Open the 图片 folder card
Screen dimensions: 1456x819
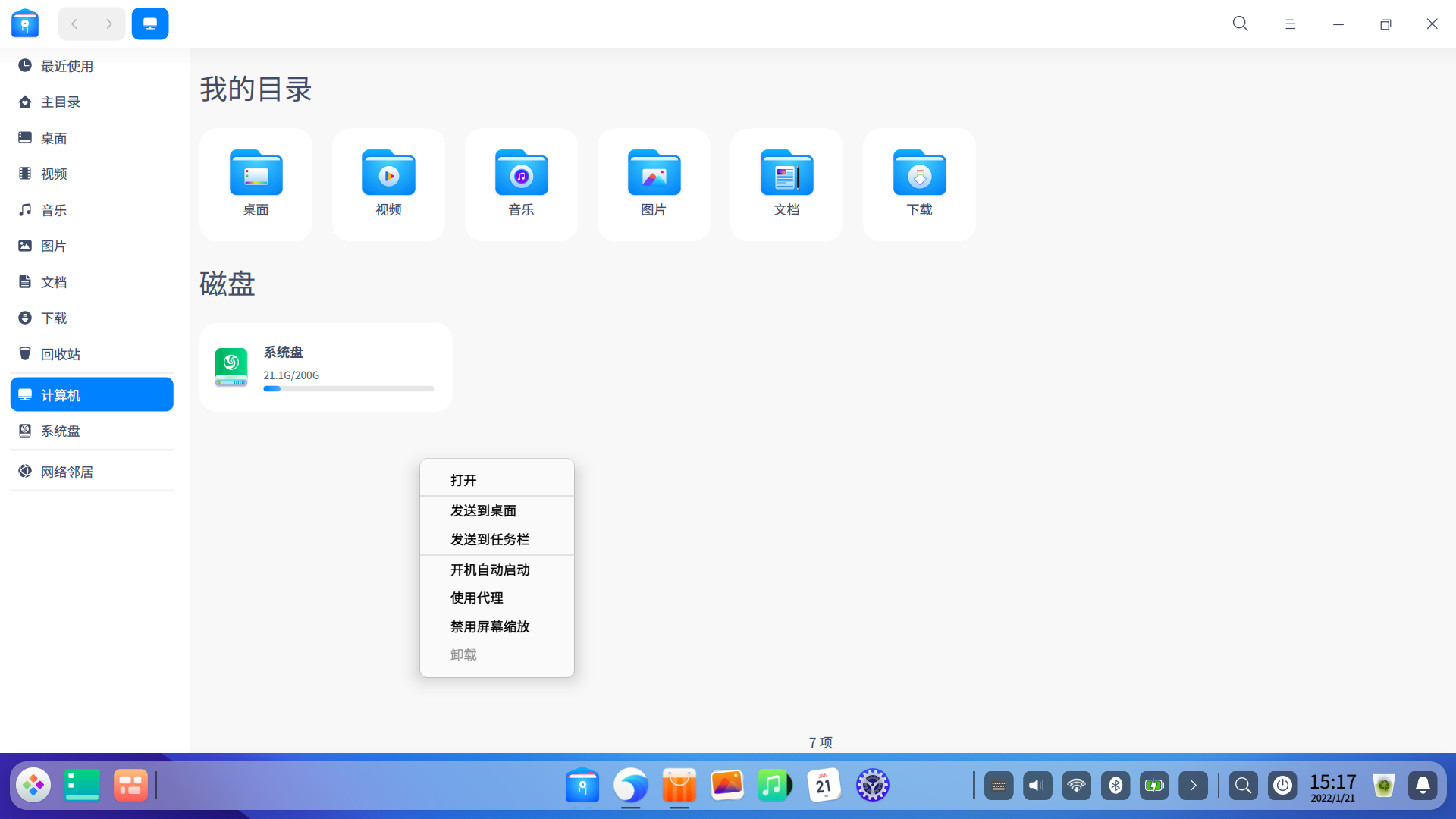(x=653, y=184)
